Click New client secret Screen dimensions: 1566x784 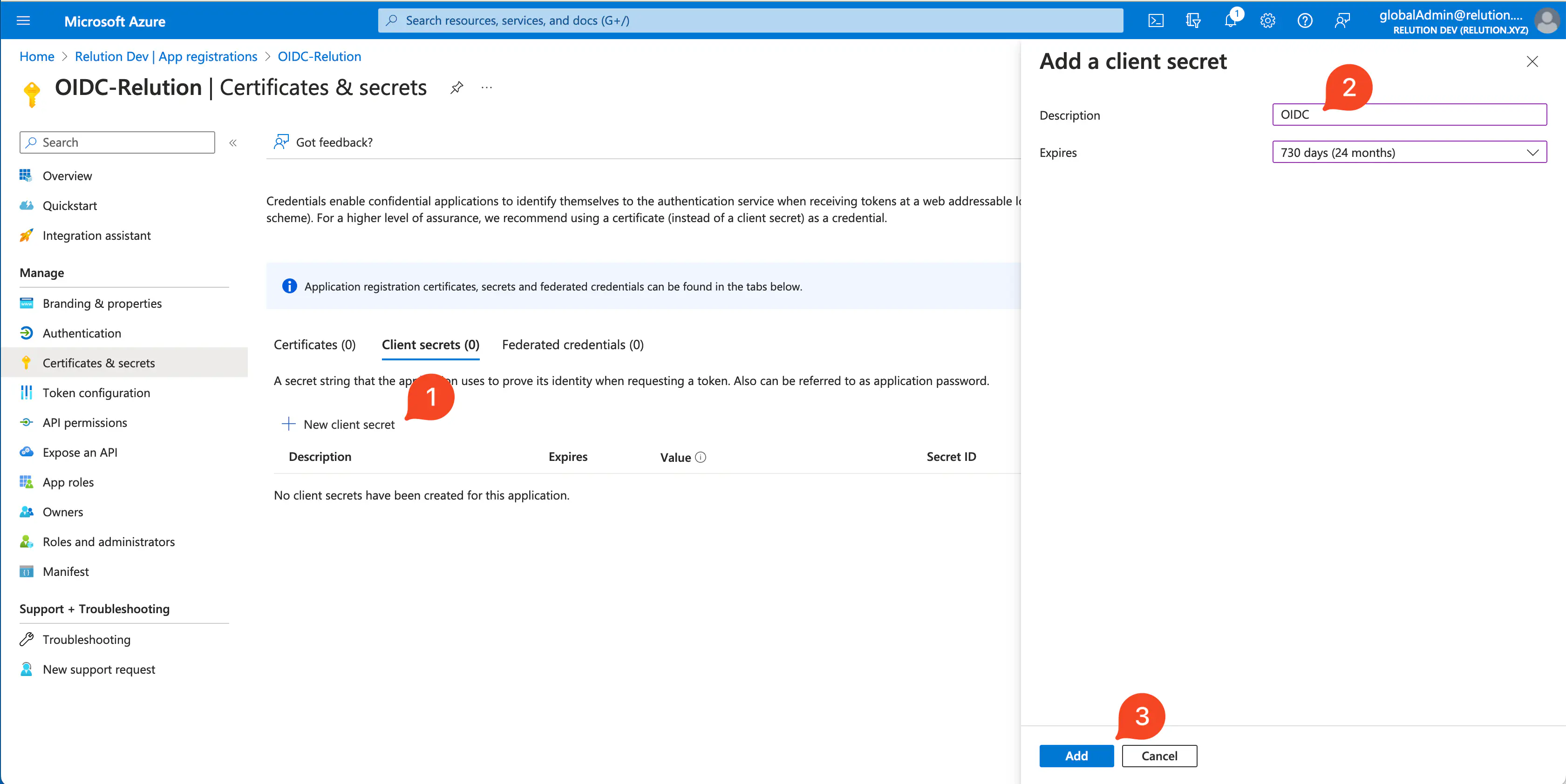[339, 424]
